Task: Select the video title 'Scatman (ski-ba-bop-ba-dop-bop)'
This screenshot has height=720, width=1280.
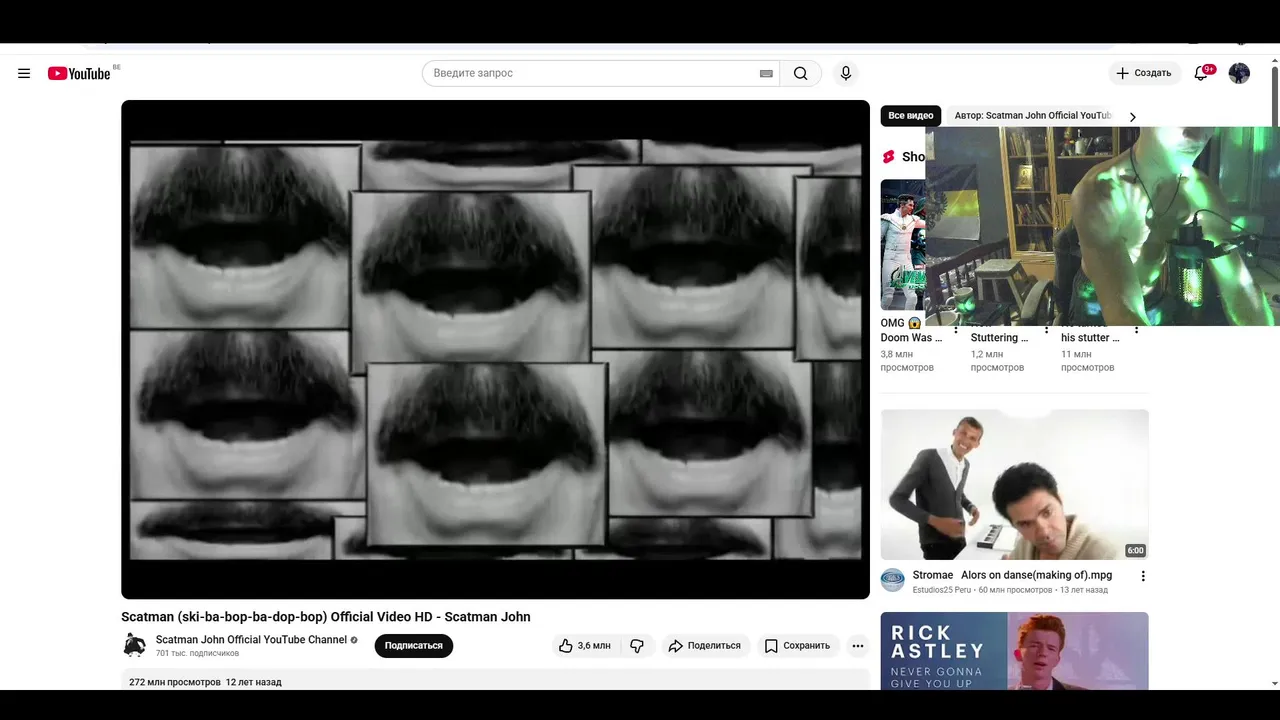Action: coord(326,617)
